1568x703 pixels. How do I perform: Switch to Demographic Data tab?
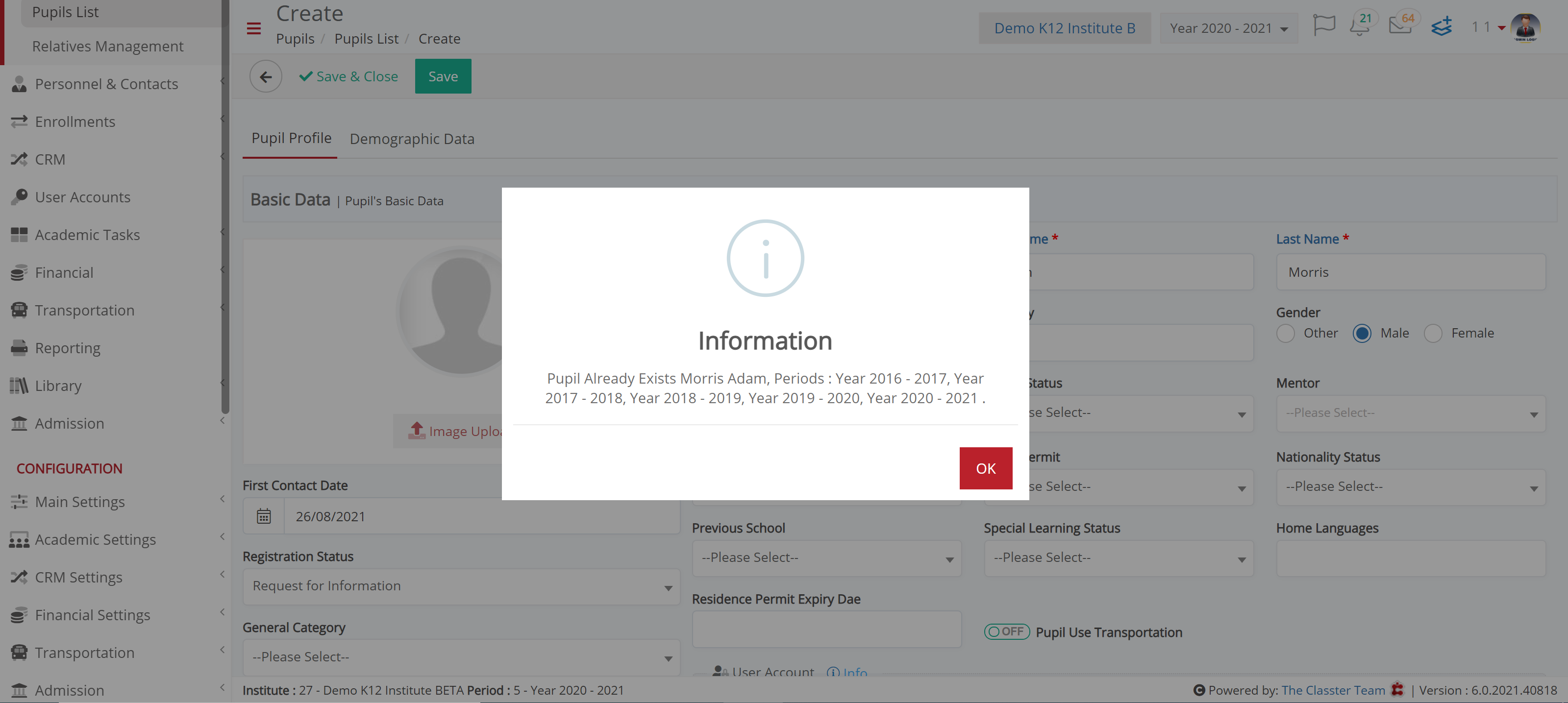coord(411,139)
